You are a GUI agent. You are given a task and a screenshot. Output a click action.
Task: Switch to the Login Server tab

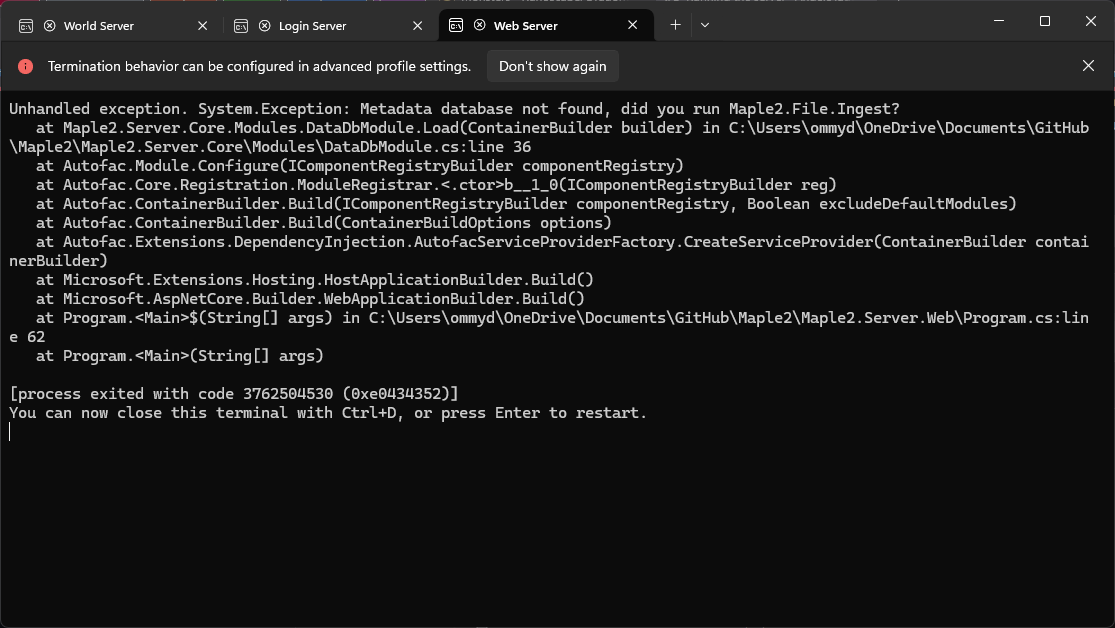[x=312, y=26]
